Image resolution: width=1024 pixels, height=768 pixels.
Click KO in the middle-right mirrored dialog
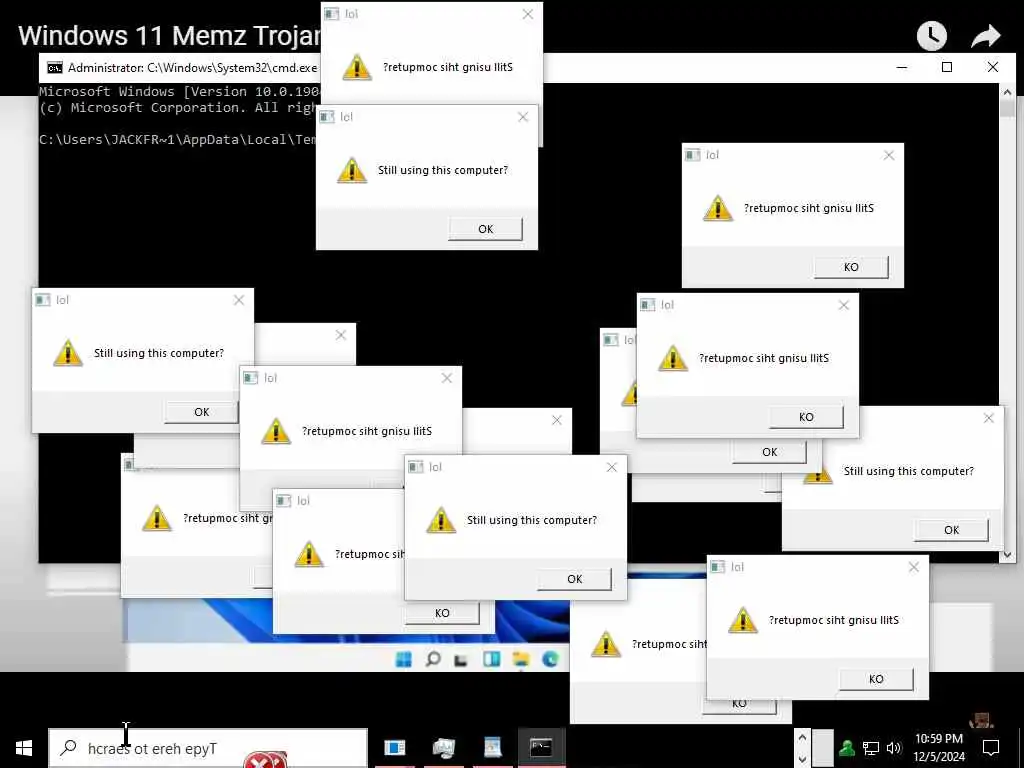point(806,417)
